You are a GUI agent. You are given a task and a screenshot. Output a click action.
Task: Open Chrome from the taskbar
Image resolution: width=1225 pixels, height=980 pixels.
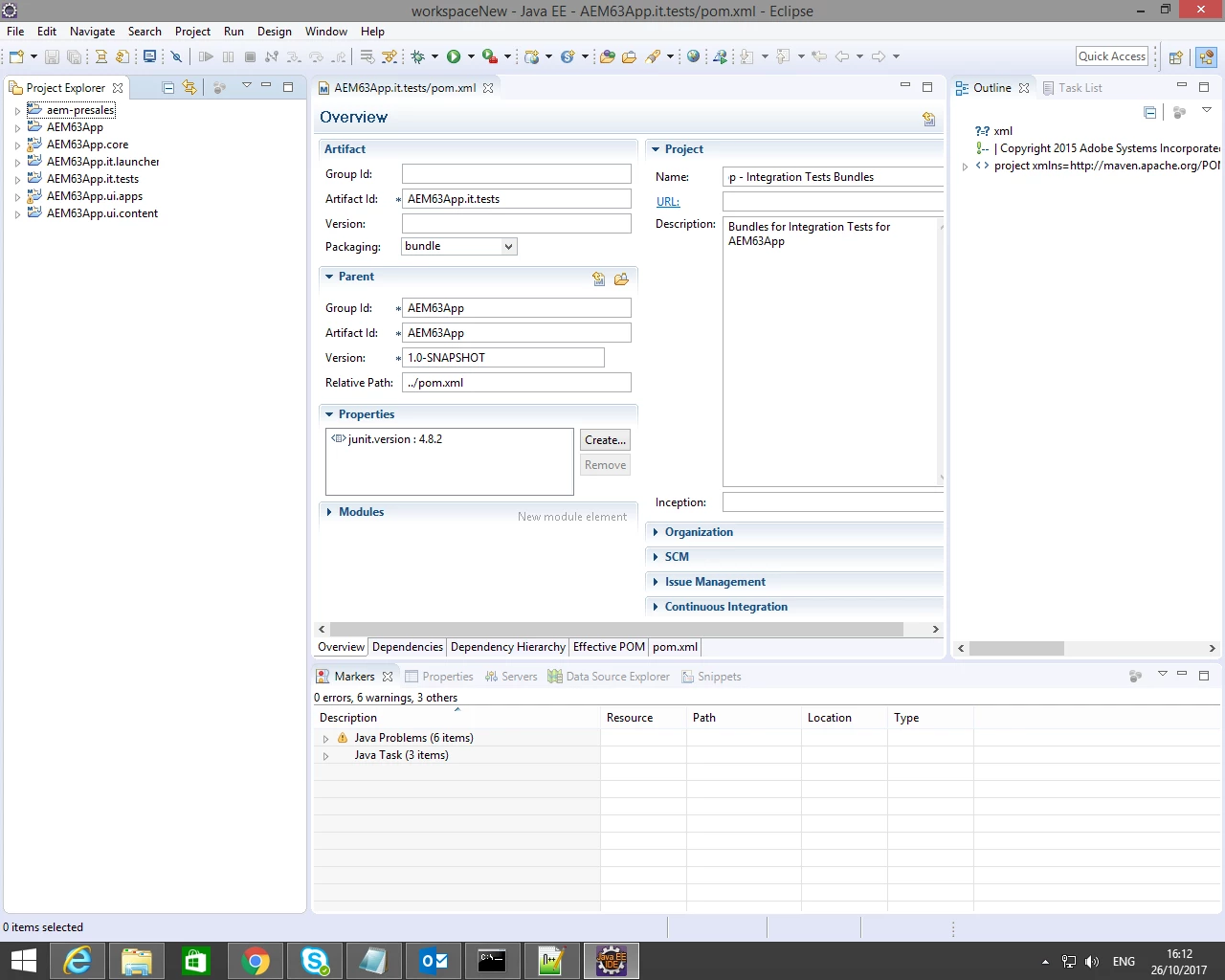pos(256,961)
